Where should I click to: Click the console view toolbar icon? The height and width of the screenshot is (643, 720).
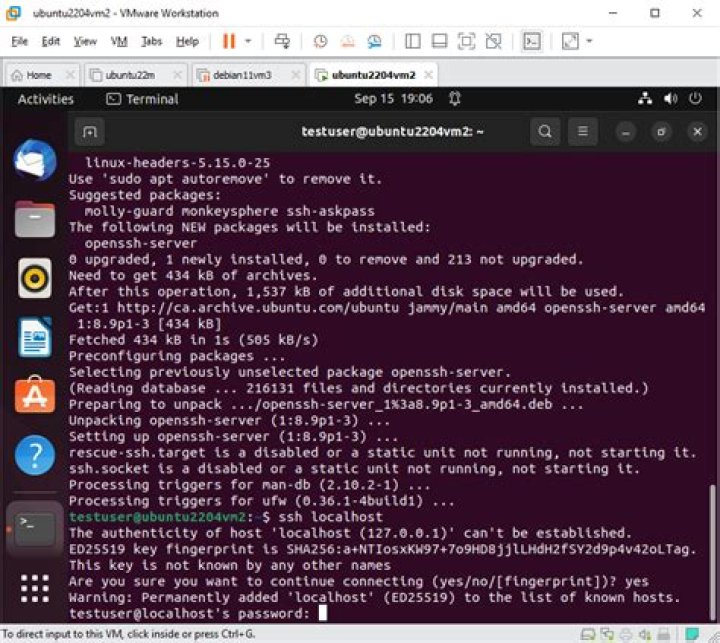coord(532,41)
